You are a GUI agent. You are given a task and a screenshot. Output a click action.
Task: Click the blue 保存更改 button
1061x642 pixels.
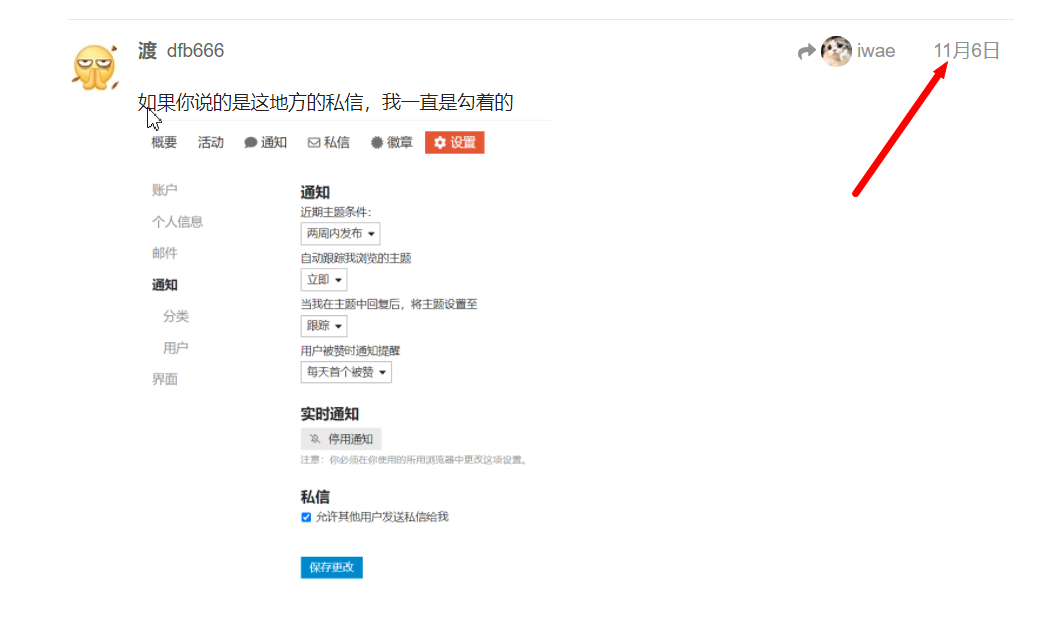click(x=332, y=568)
